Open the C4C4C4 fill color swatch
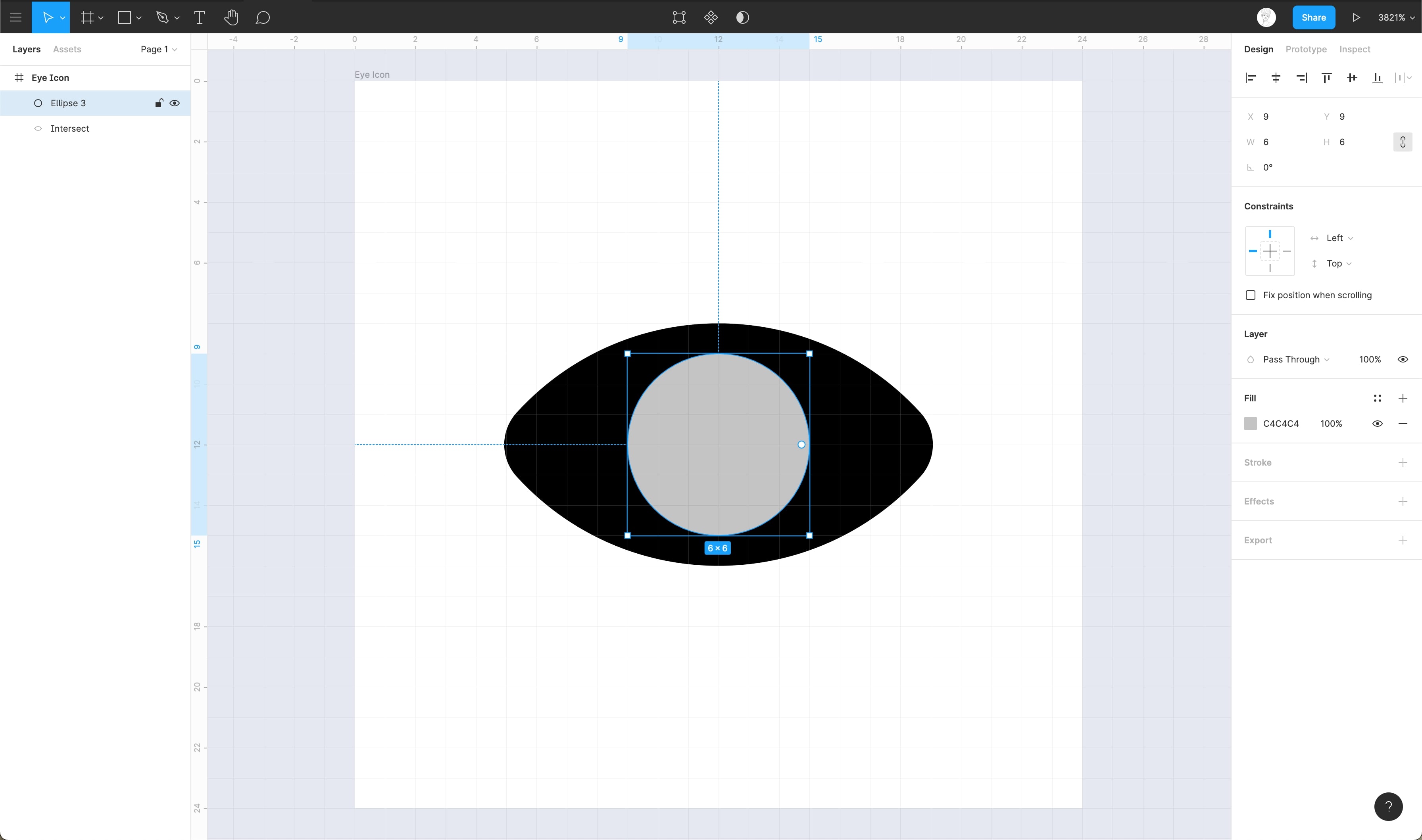This screenshot has width=1422, height=840. tap(1251, 424)
